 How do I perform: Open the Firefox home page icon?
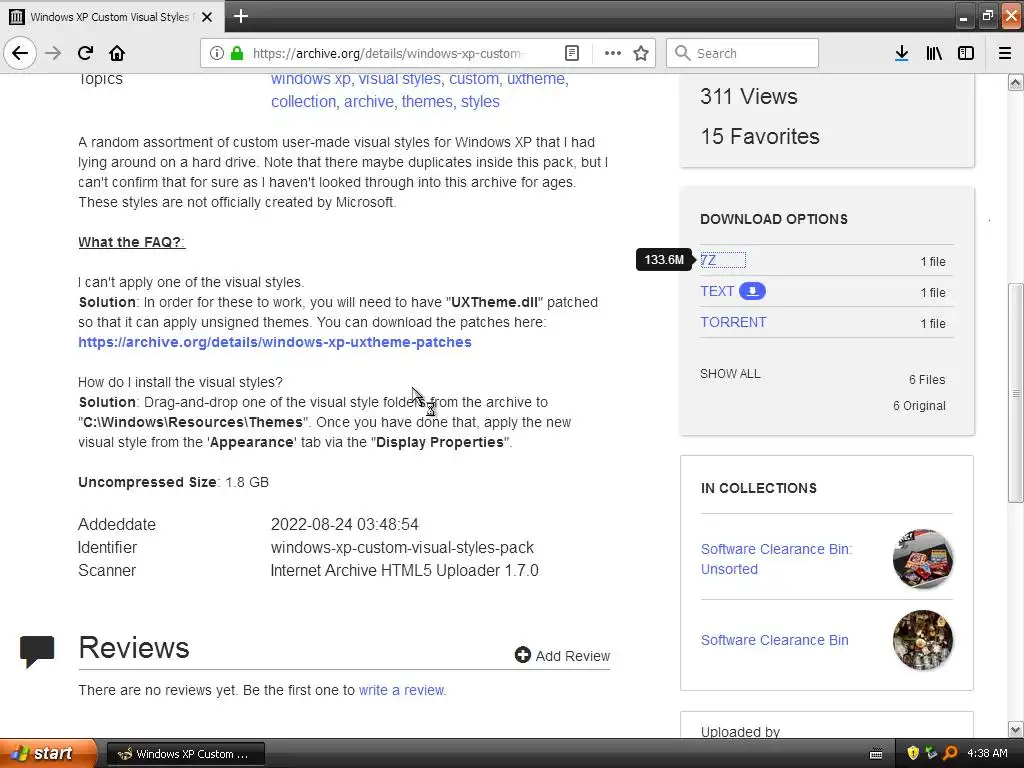point(117,53)
